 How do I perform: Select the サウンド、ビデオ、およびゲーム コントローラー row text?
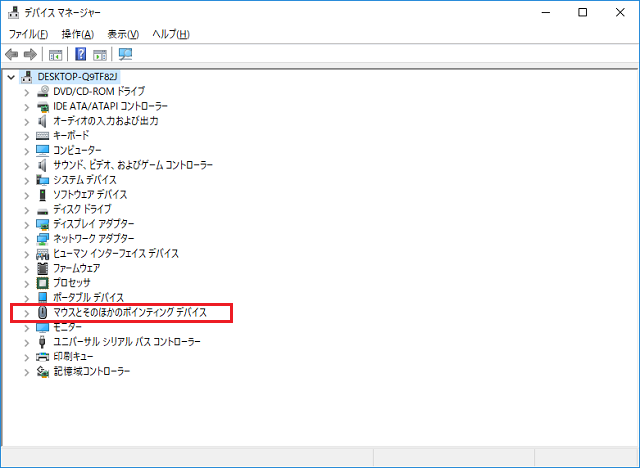133,165
